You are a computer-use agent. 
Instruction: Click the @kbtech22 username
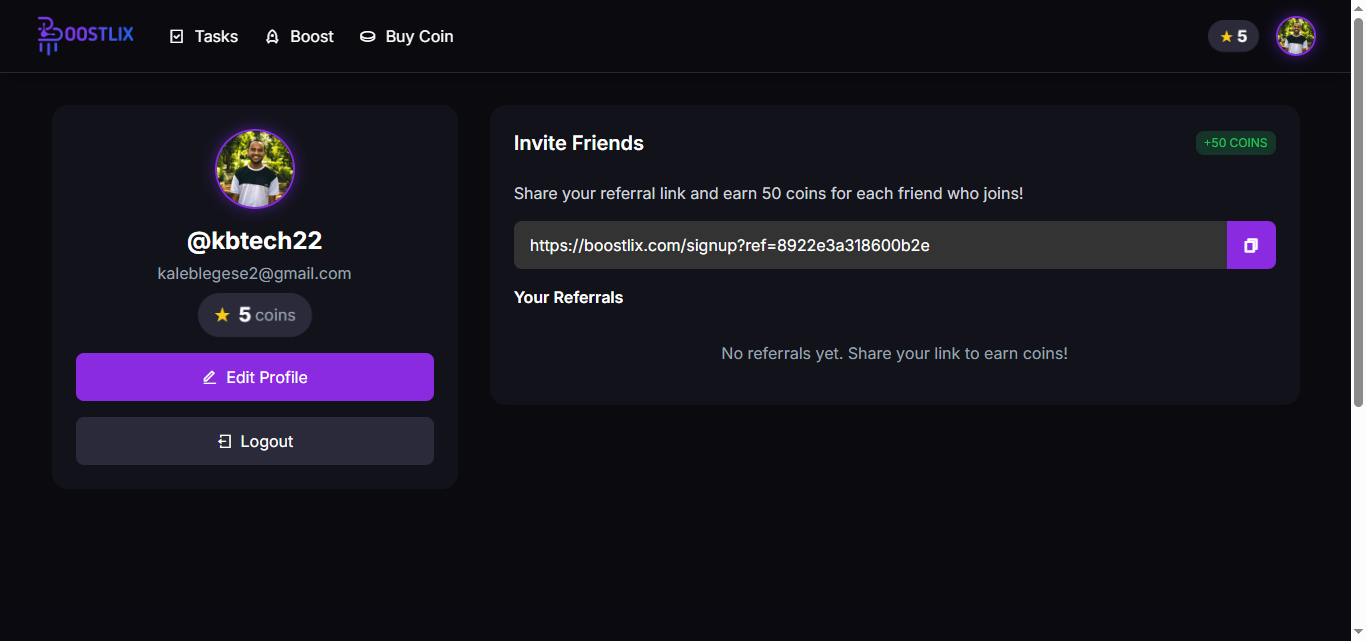[x=255, y=241]
